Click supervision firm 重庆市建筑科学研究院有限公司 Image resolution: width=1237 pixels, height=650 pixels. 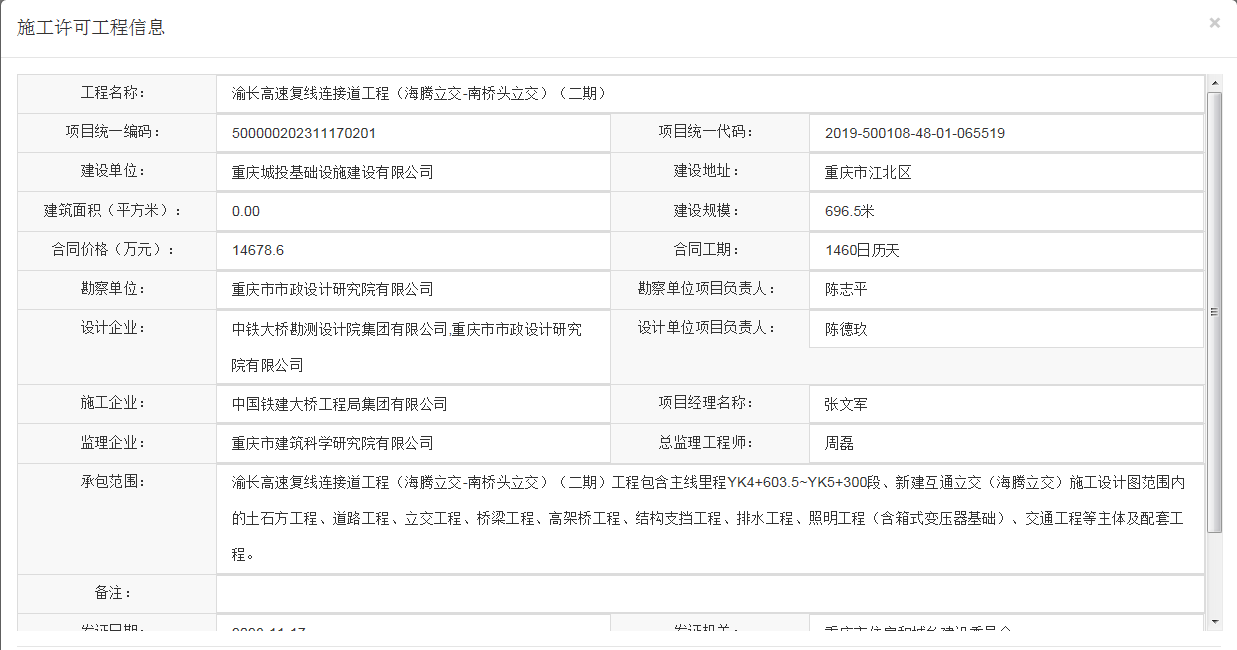point(332,443)
